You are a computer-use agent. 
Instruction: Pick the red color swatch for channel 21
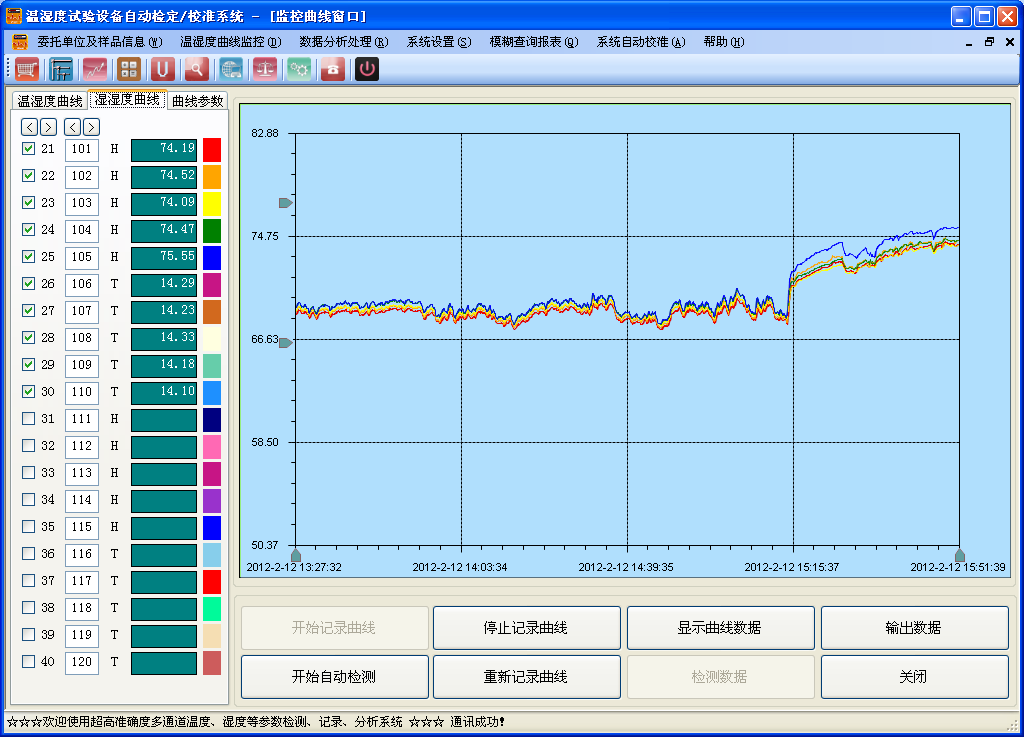click(x=212, y=150)
